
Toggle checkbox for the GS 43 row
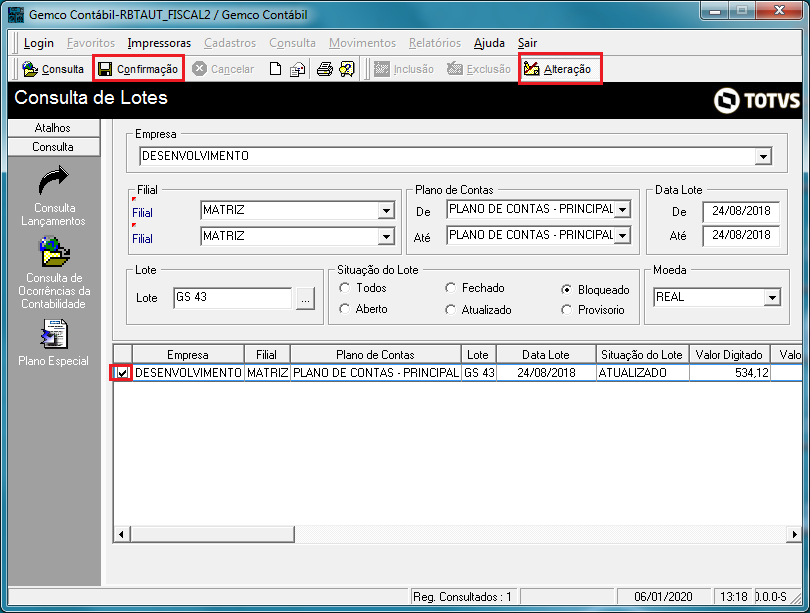tap(122, 373)
